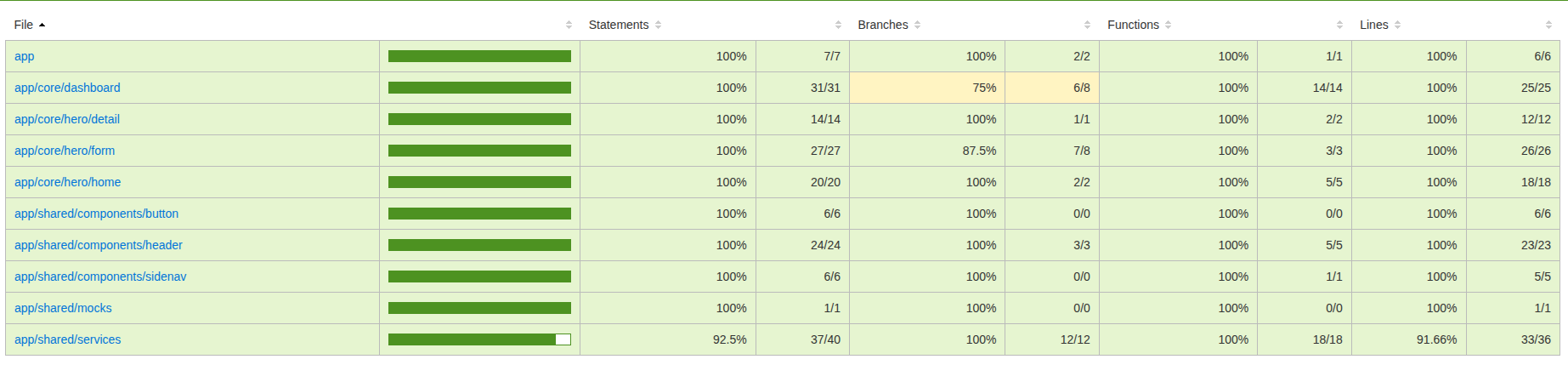Open app/shared/components/header link

point(99,245)
